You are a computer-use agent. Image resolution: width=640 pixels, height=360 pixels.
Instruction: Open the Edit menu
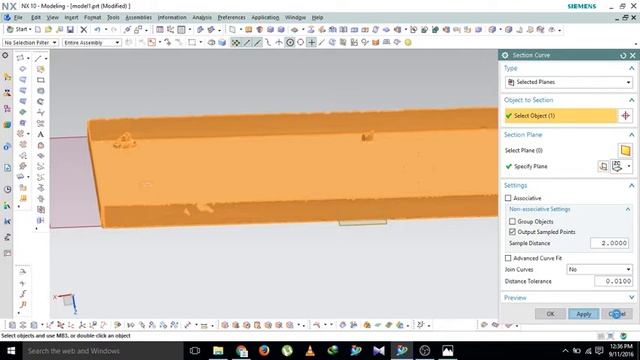pos(36,18)
